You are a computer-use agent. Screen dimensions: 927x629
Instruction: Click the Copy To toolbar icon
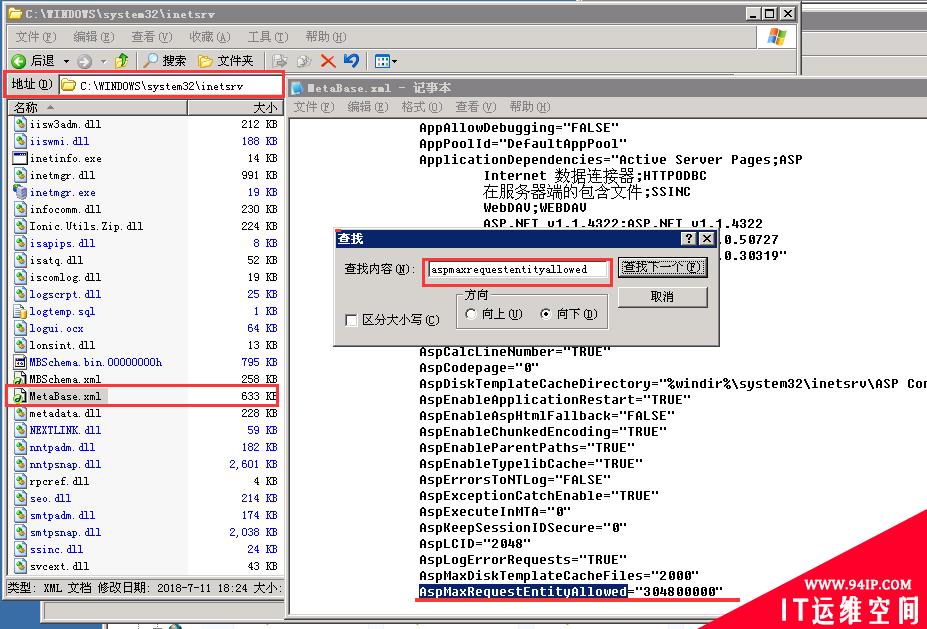pyautogui.click(x=304, y=61)
